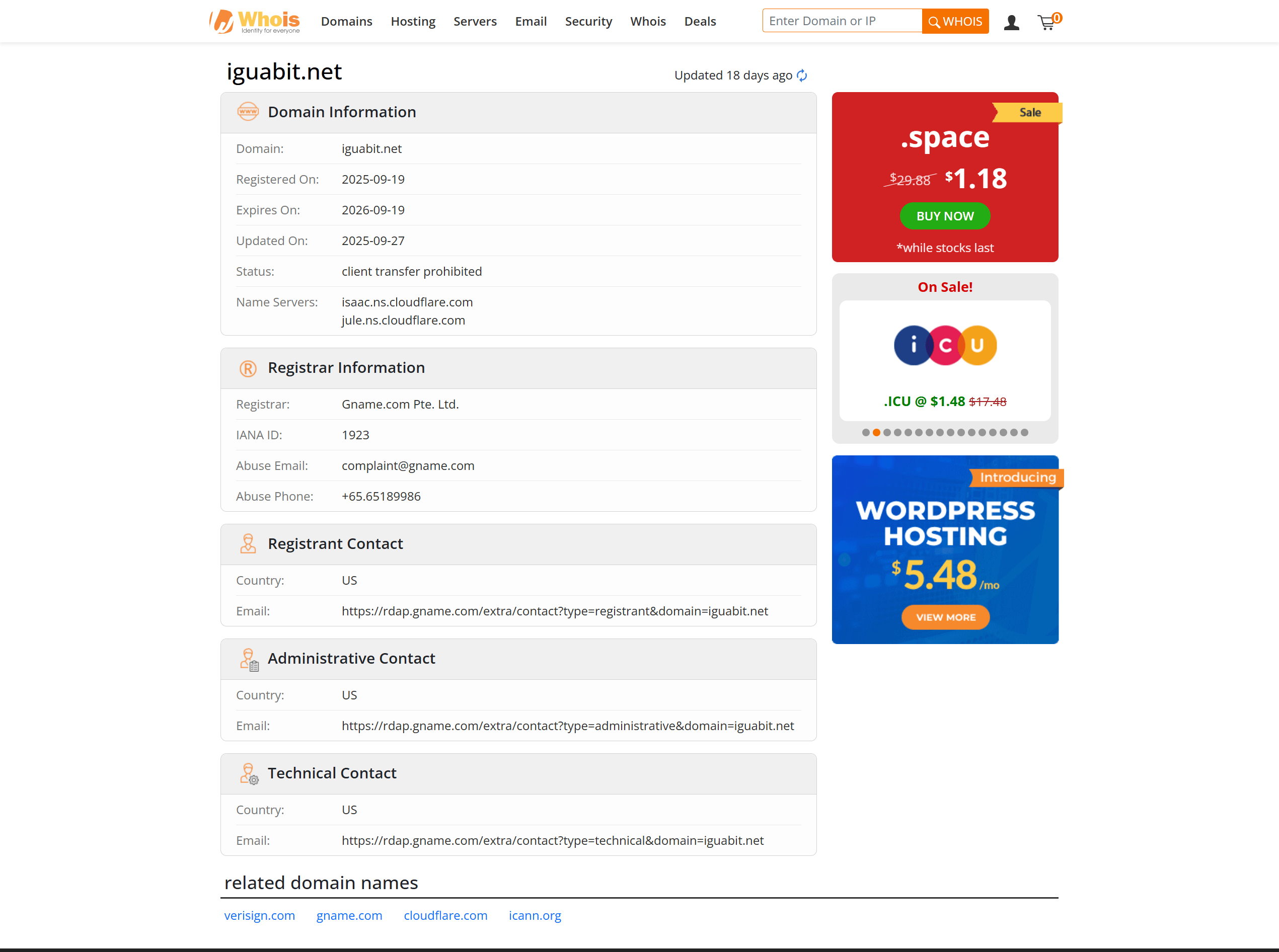Screen dimensions: 1279x952
Task: Open the Deals menu
Action: (x=700, y=21)
